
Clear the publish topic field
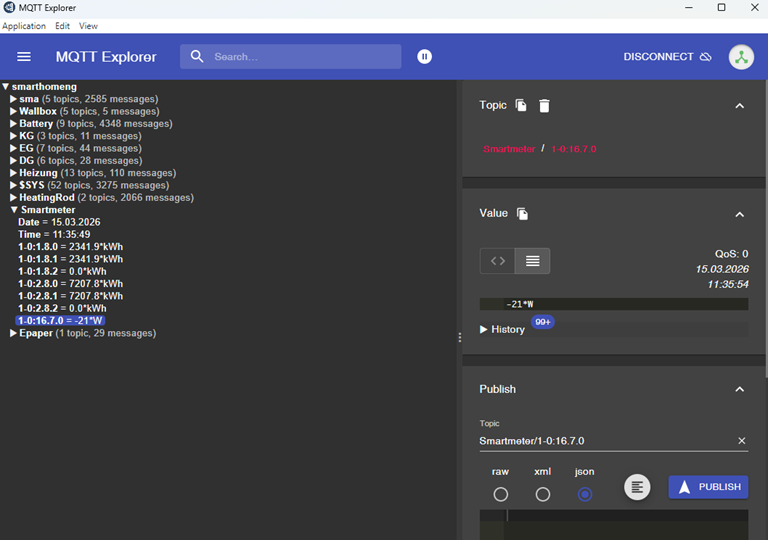[741, 441]
